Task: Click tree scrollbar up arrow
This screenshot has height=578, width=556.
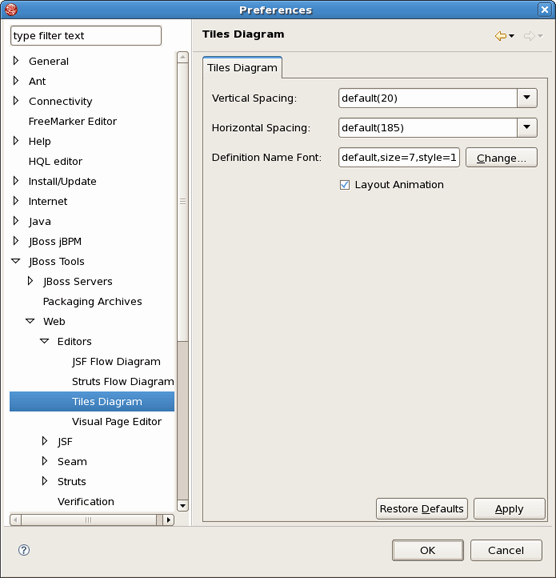Action: click(x=183, y=57)
